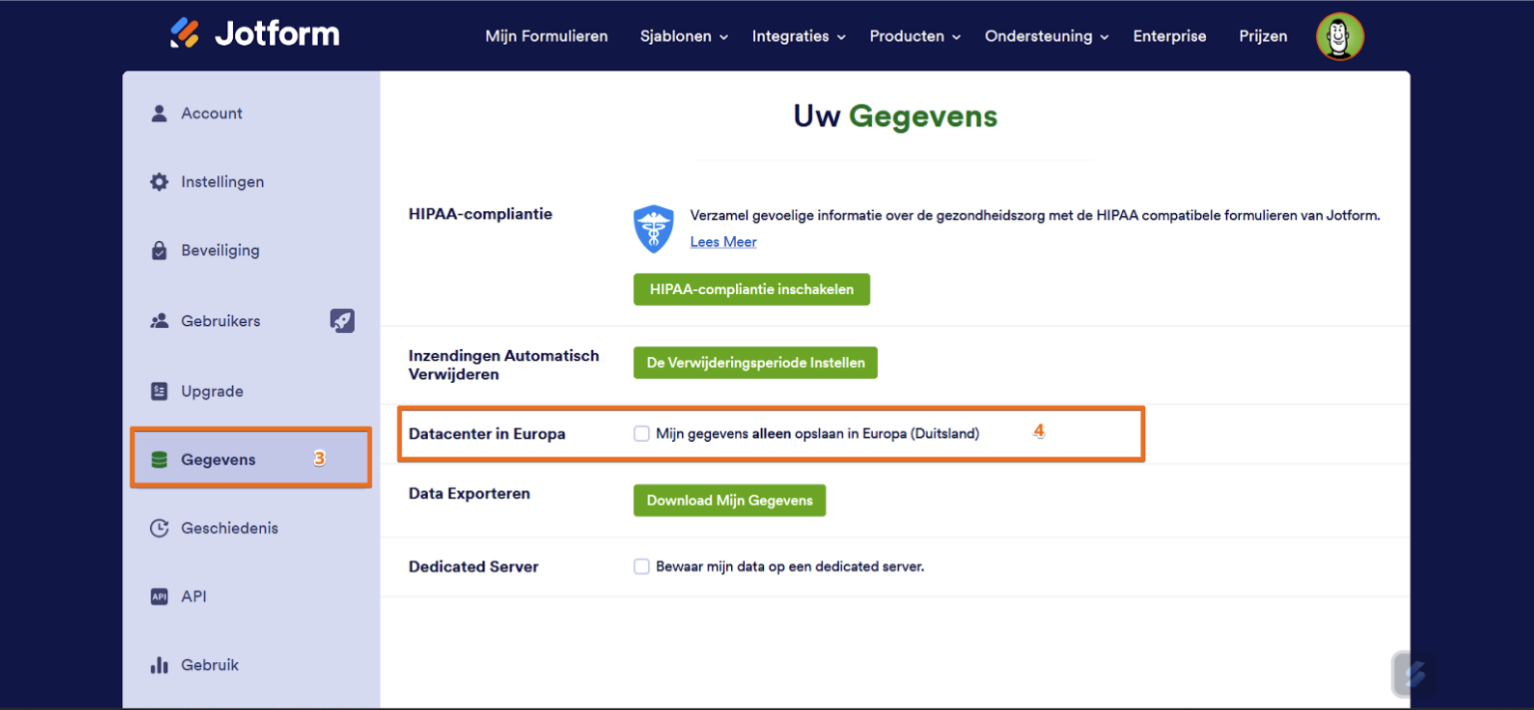
Task: Click the Gebruik bar chart icon
Action: (x=159, y=665)
